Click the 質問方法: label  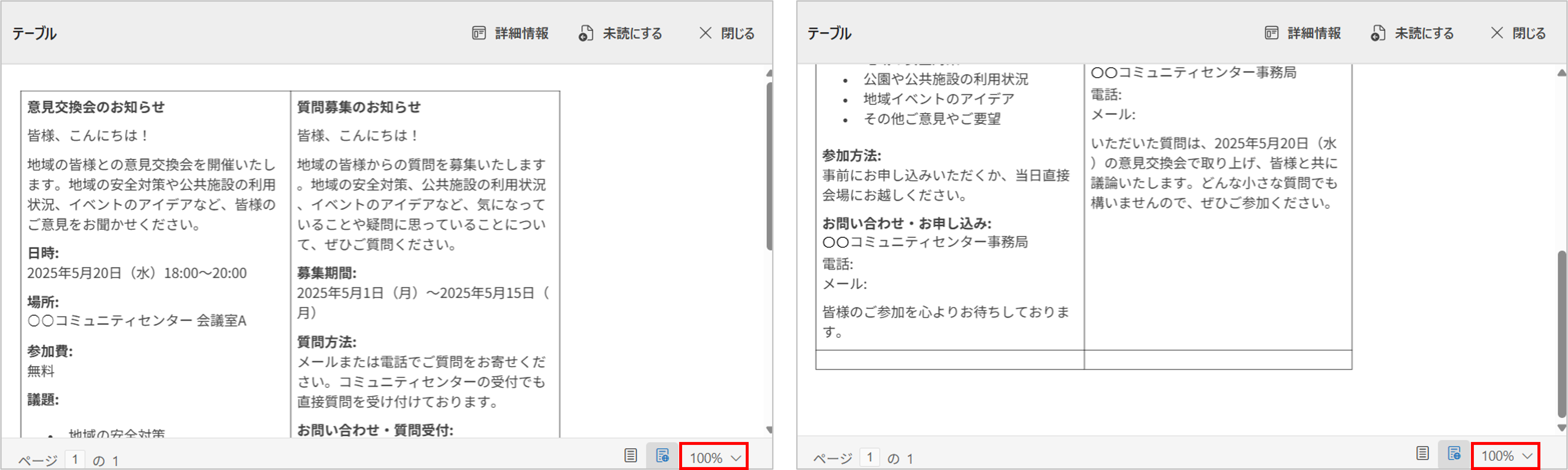[x=327, y=342]
